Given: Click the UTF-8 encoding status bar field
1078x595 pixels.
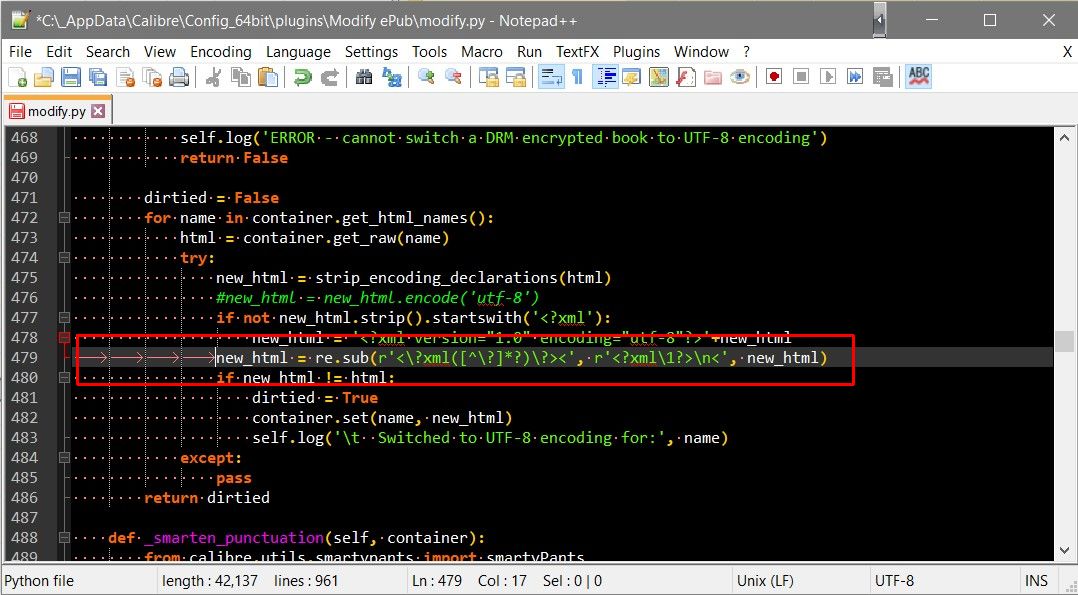Looking at the screenshot, I should 894,581.
